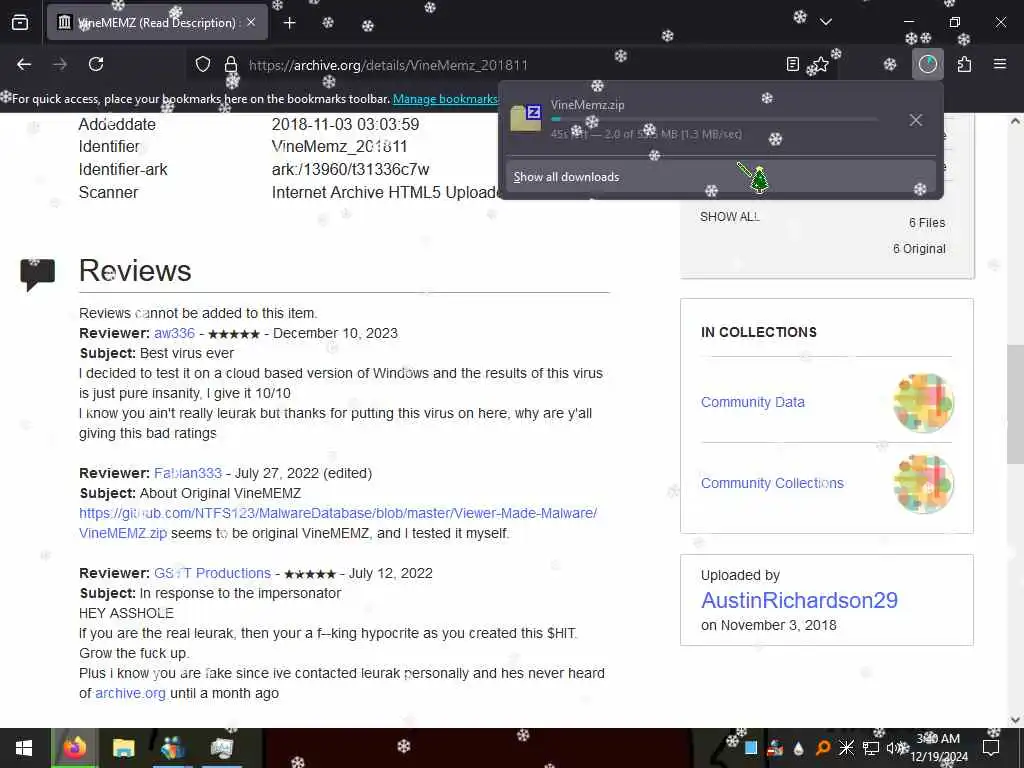Click the Community Collections thumbnail
This screenshot has height=768, width=1024.
coord(923,484)
